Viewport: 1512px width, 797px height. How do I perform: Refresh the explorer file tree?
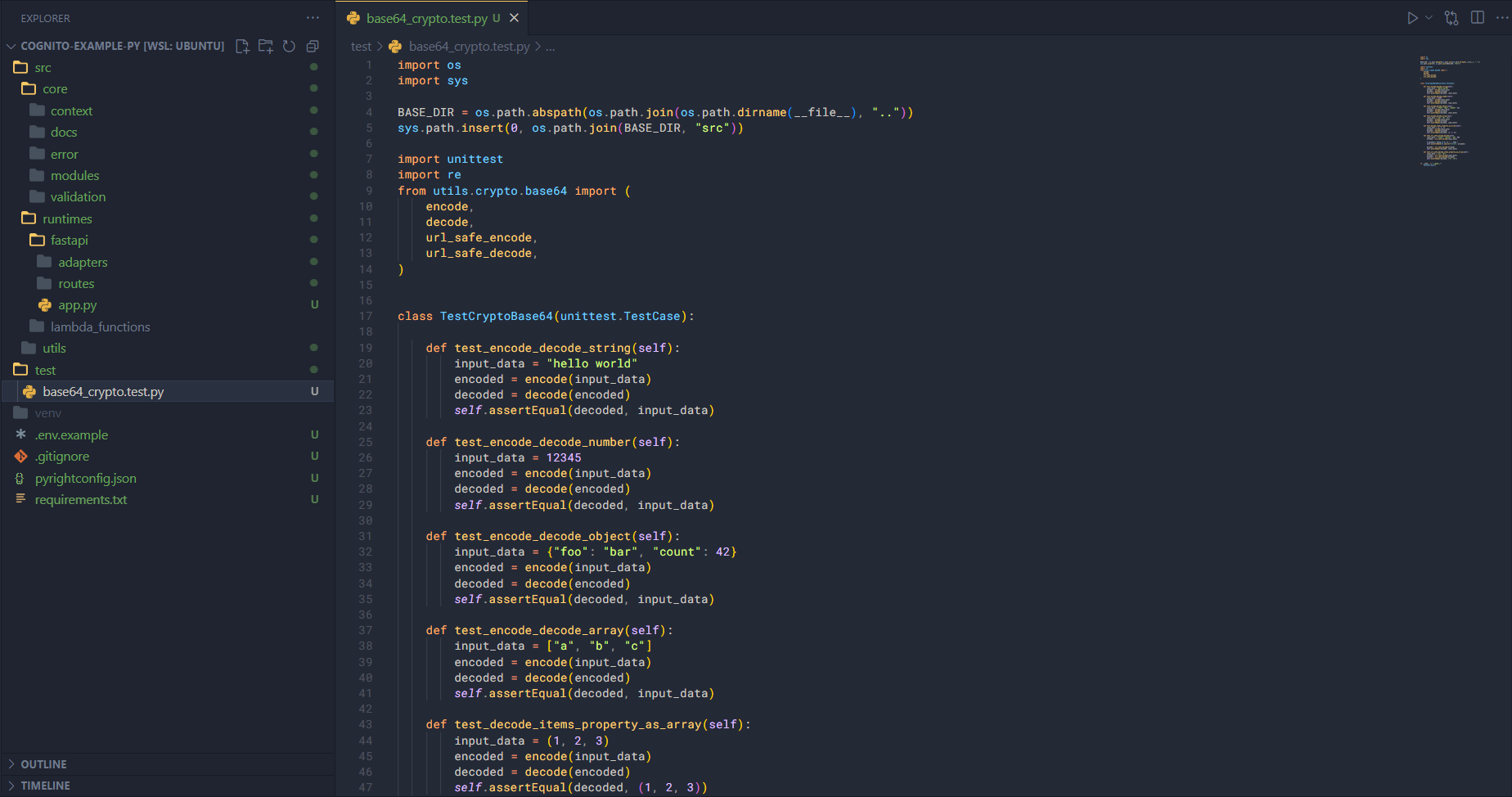coord(289,47)
